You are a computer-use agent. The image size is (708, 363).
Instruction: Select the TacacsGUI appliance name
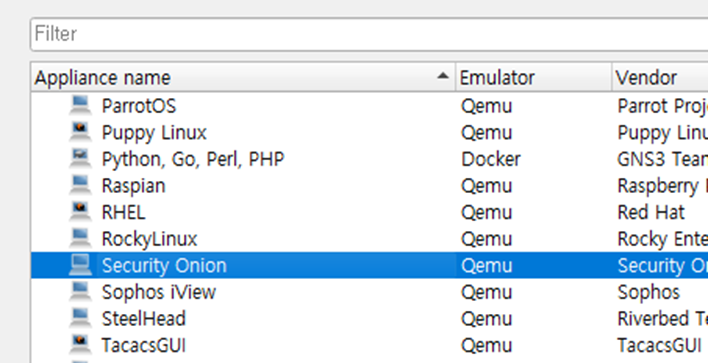pos(144,345)
